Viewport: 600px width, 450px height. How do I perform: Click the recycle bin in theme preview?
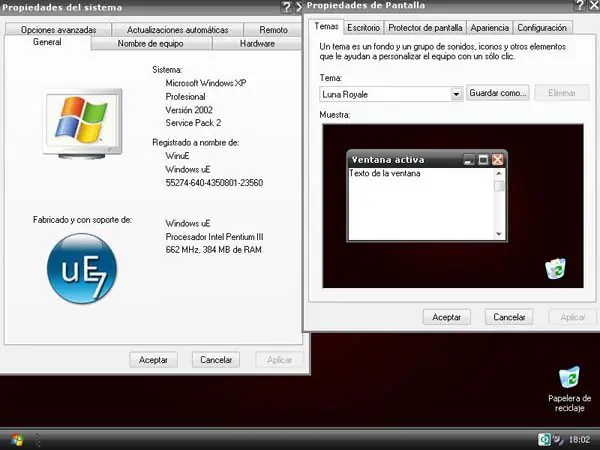[555, 268]
